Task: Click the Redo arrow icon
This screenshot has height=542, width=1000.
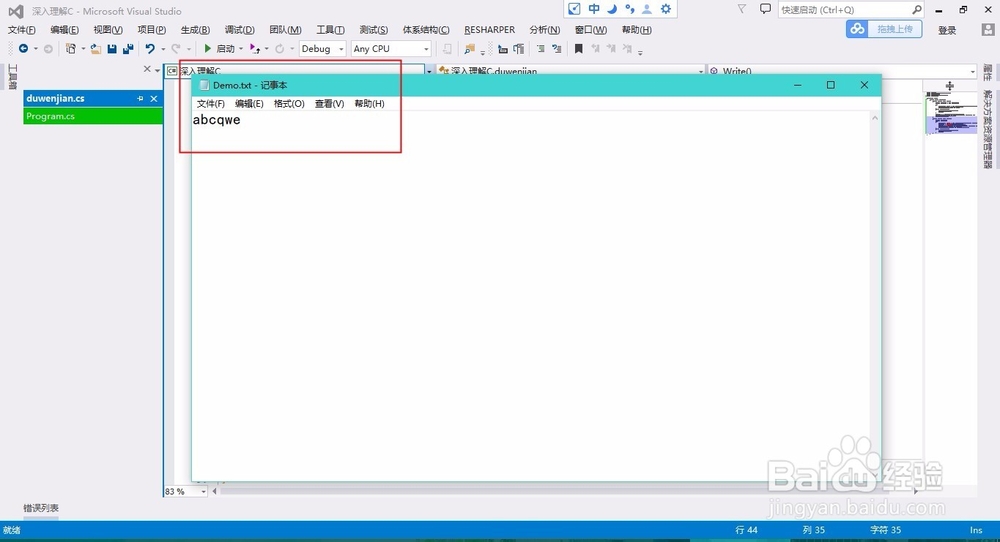Action: (x=175, y=48)
